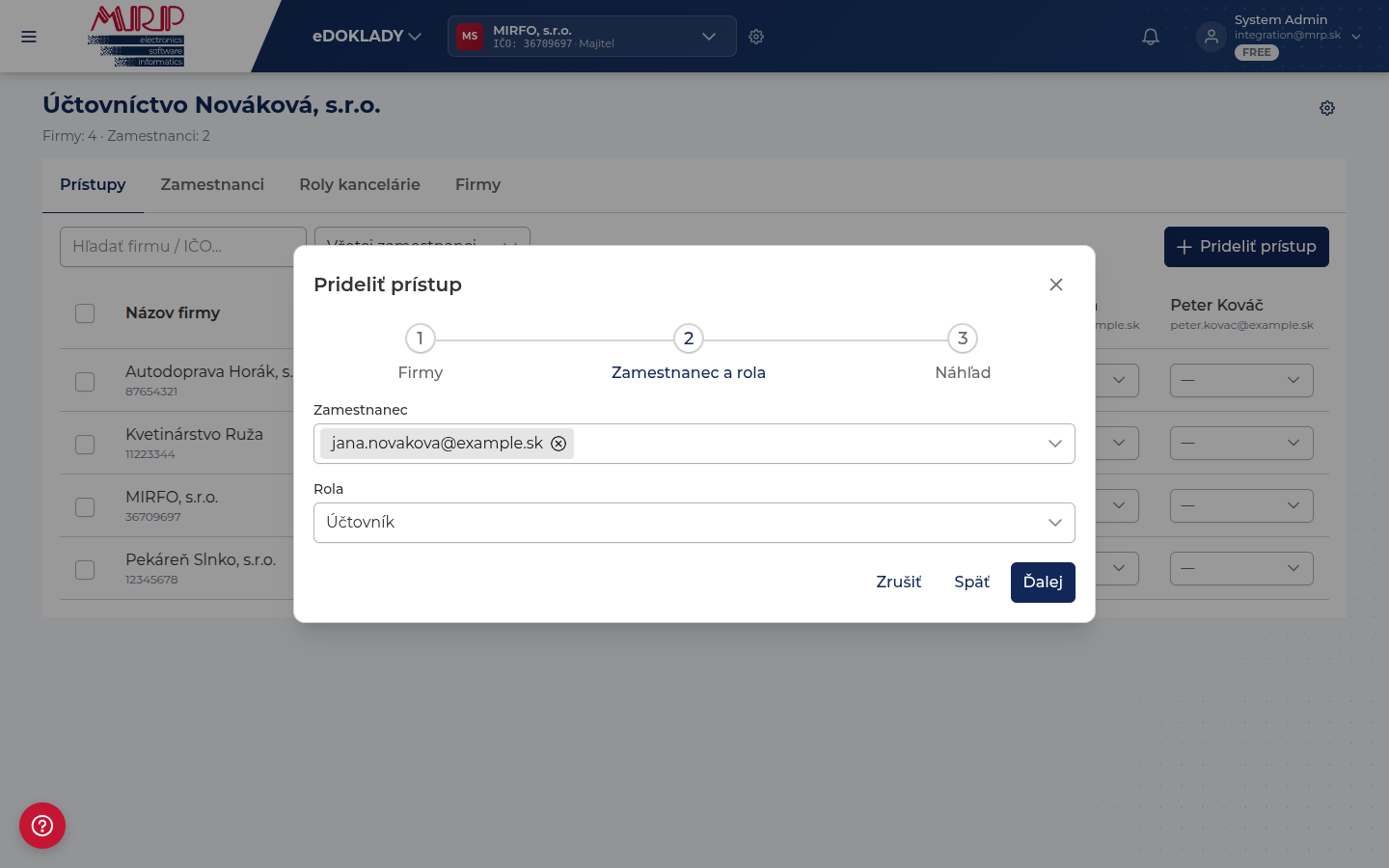
Task: Click the MRP logo
Action: (136, 36)
